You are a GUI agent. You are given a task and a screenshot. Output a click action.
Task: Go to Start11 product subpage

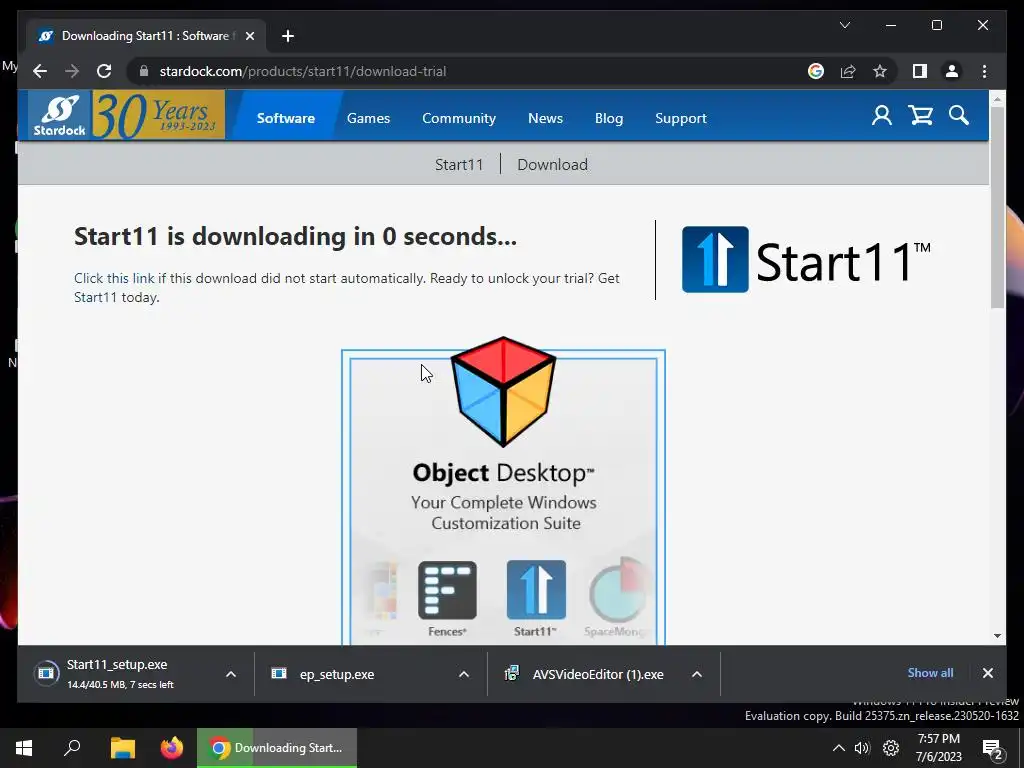coord(459,165)
